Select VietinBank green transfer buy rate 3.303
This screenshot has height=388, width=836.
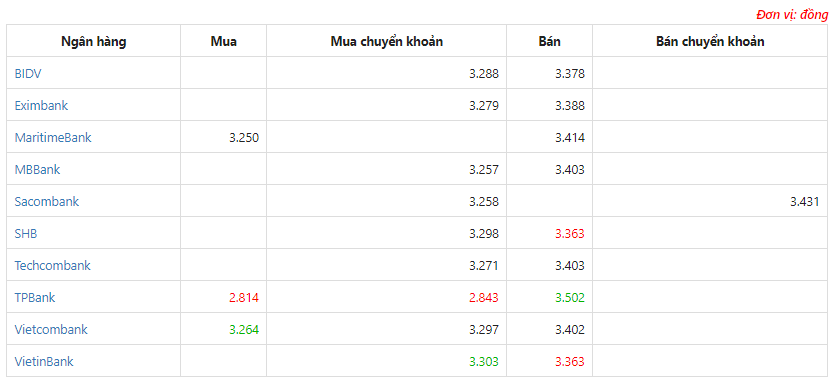[484, 361]
